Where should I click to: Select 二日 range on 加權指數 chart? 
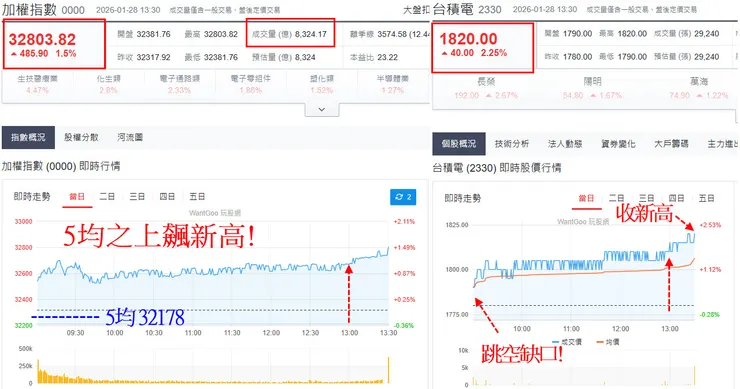107,197
